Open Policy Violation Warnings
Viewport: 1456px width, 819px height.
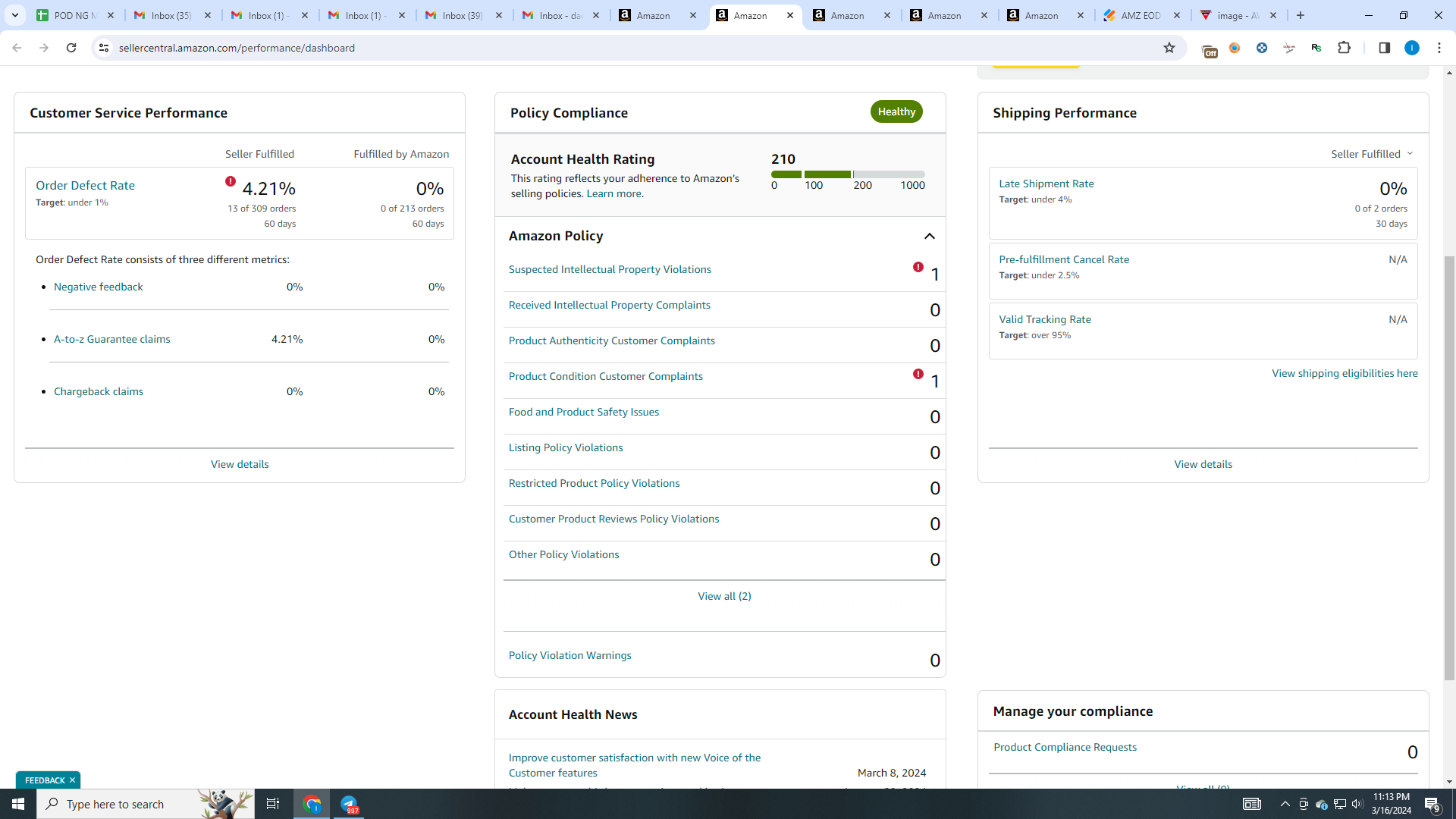[x=570, y=655]
